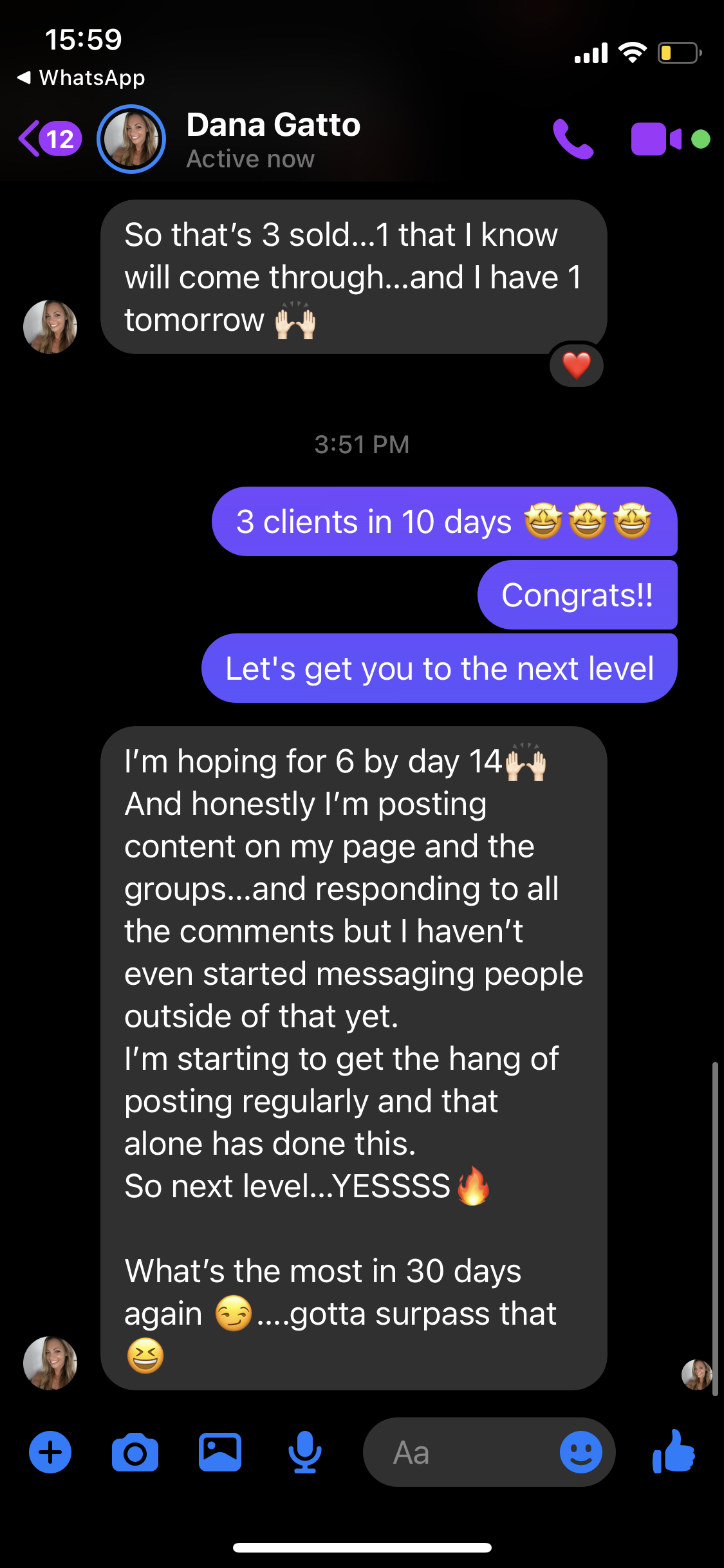Start a video call
Screen dimensions: 724x1568
click(x=656, y=139)
